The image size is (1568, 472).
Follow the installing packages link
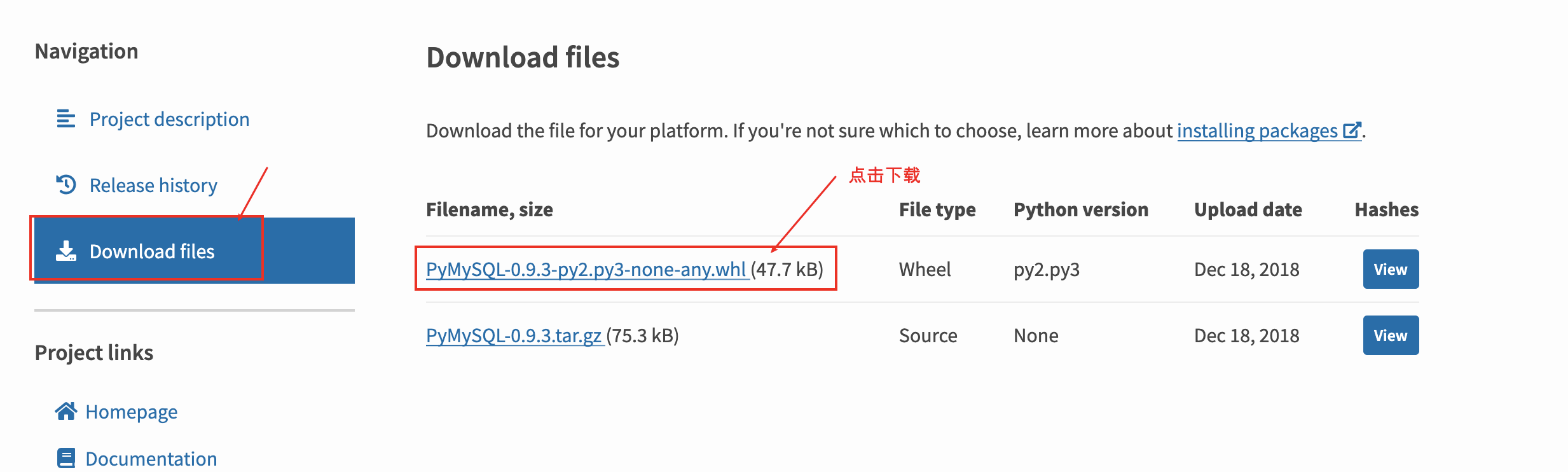point(1257,130)
